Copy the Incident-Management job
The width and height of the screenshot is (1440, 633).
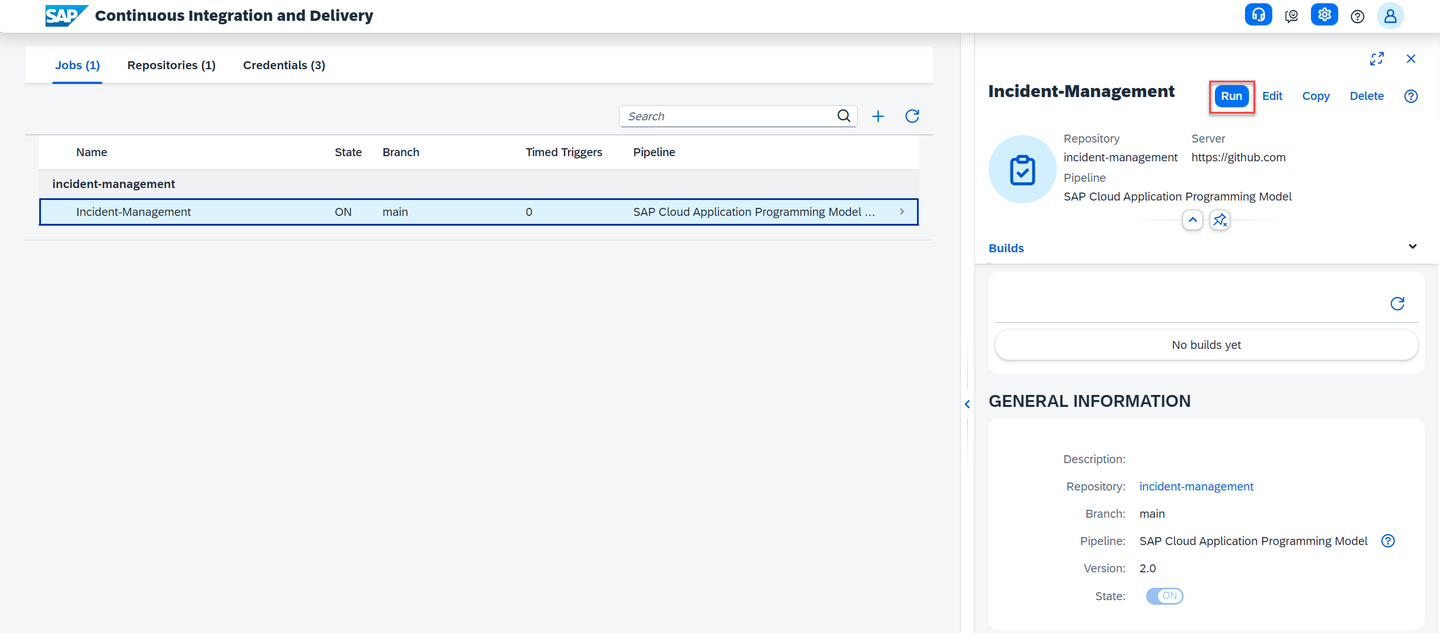[1316, 96]
